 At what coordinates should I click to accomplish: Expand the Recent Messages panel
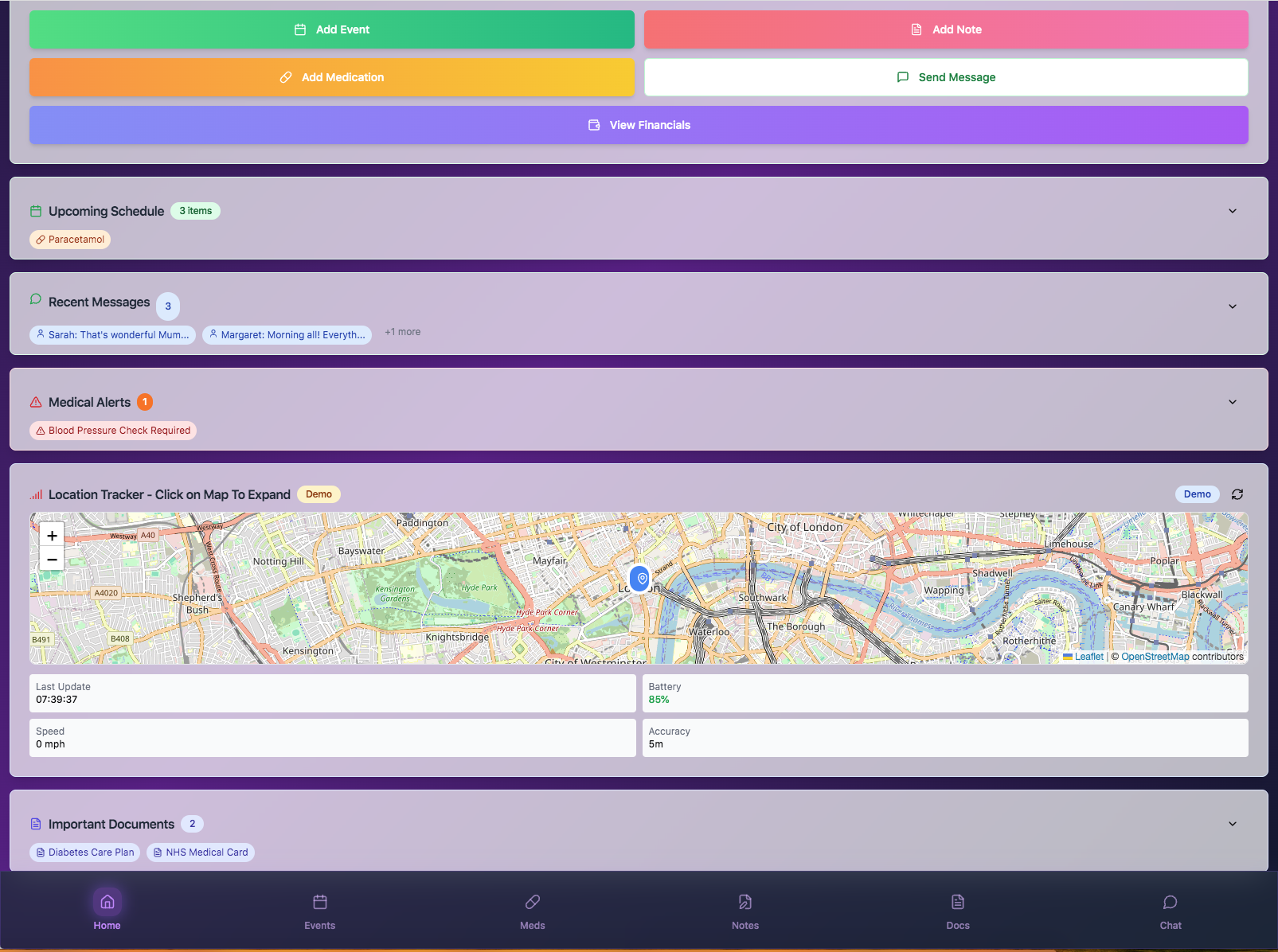pyautogui.click(x=1232, y=306)
